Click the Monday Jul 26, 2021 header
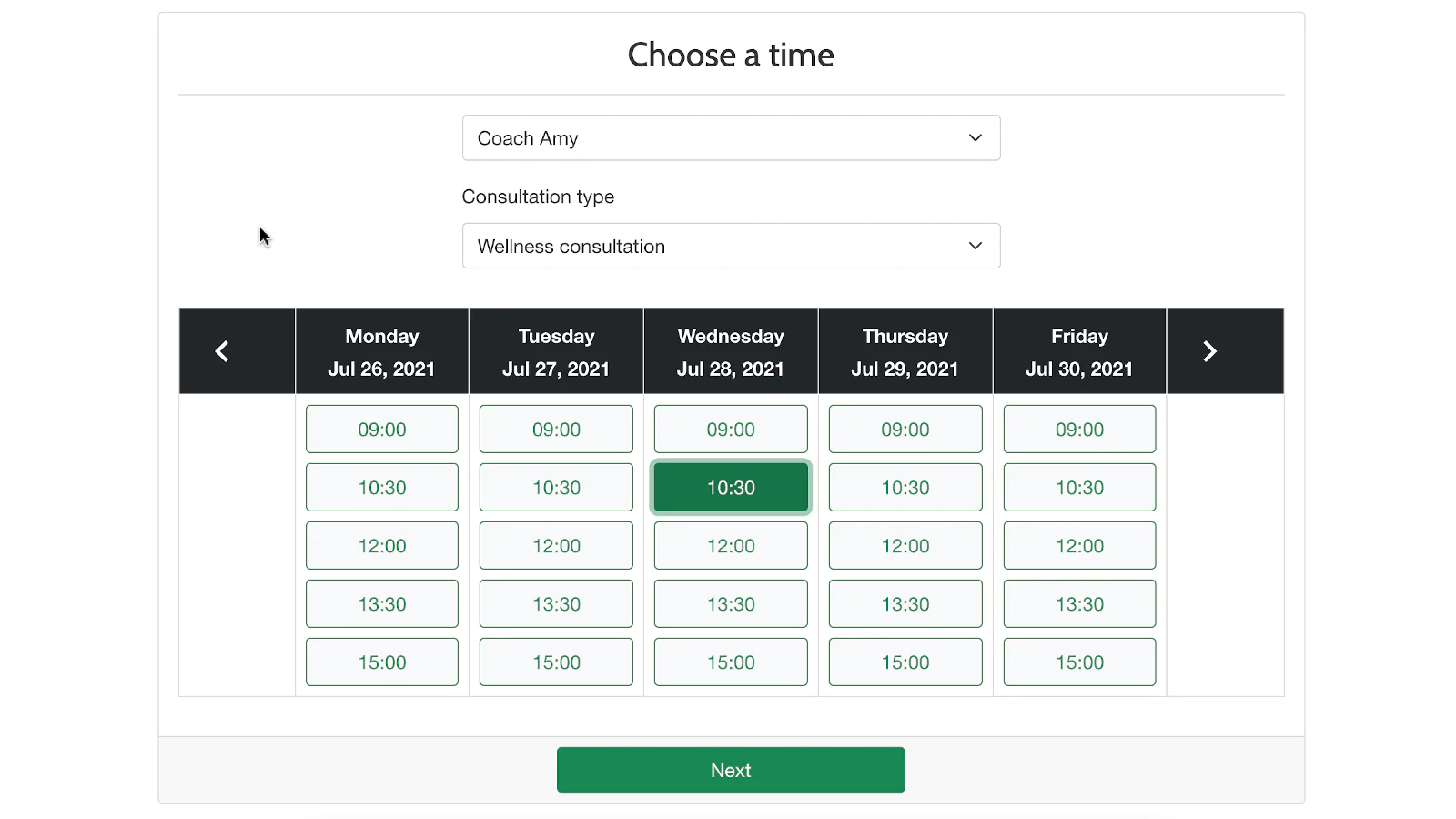Screen dimensions: 1456x819 click(x=382, y=352)
